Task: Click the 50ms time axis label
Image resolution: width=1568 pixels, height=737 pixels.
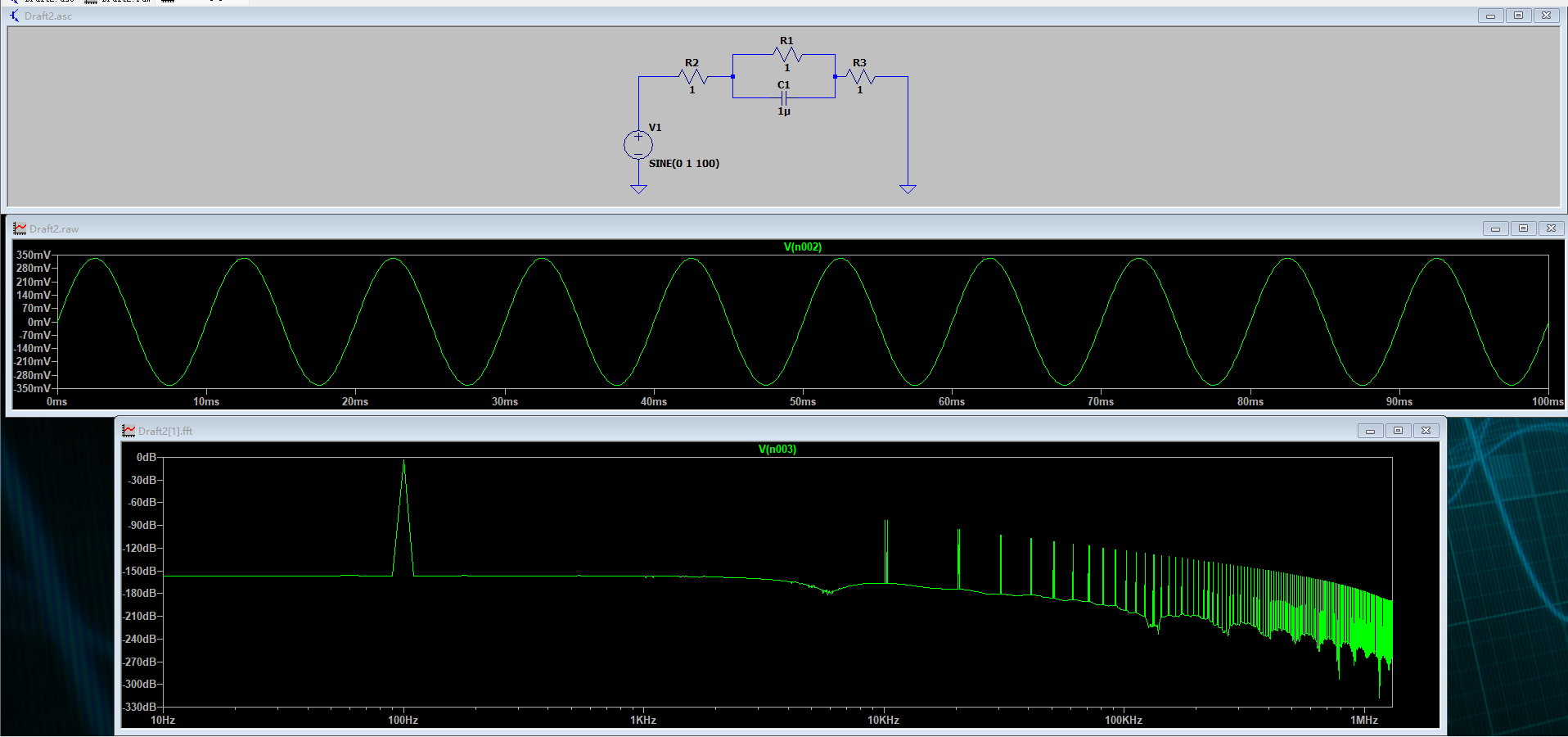Action: 803,402
